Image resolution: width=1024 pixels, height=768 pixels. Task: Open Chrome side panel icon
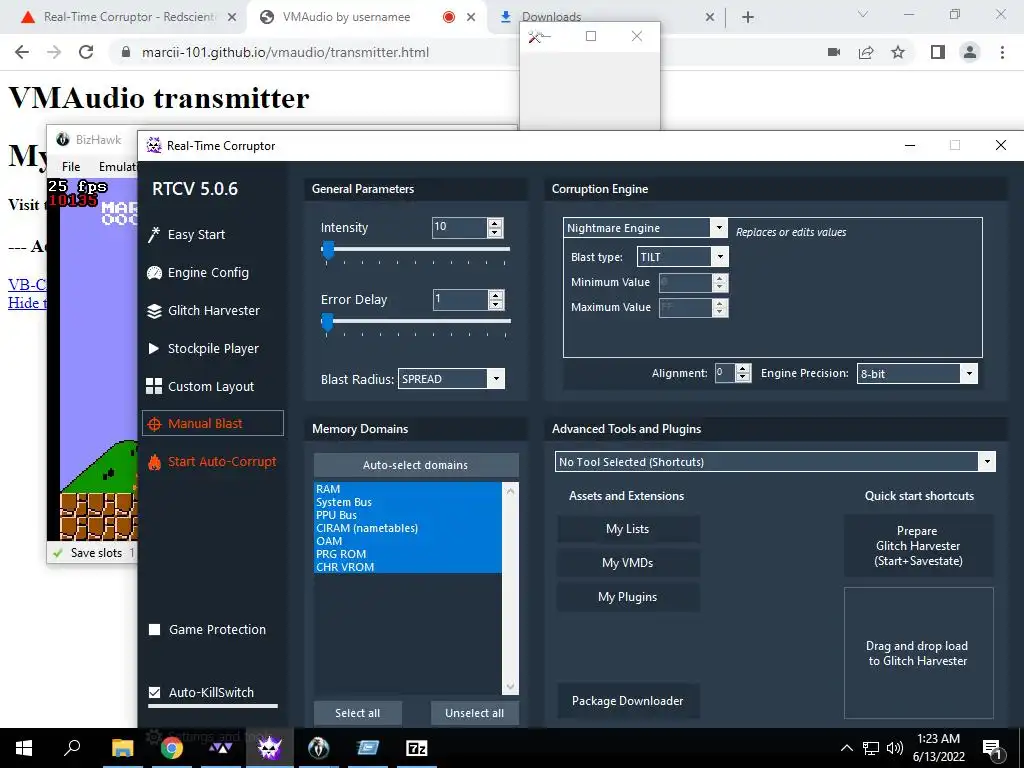pos(938,52)
